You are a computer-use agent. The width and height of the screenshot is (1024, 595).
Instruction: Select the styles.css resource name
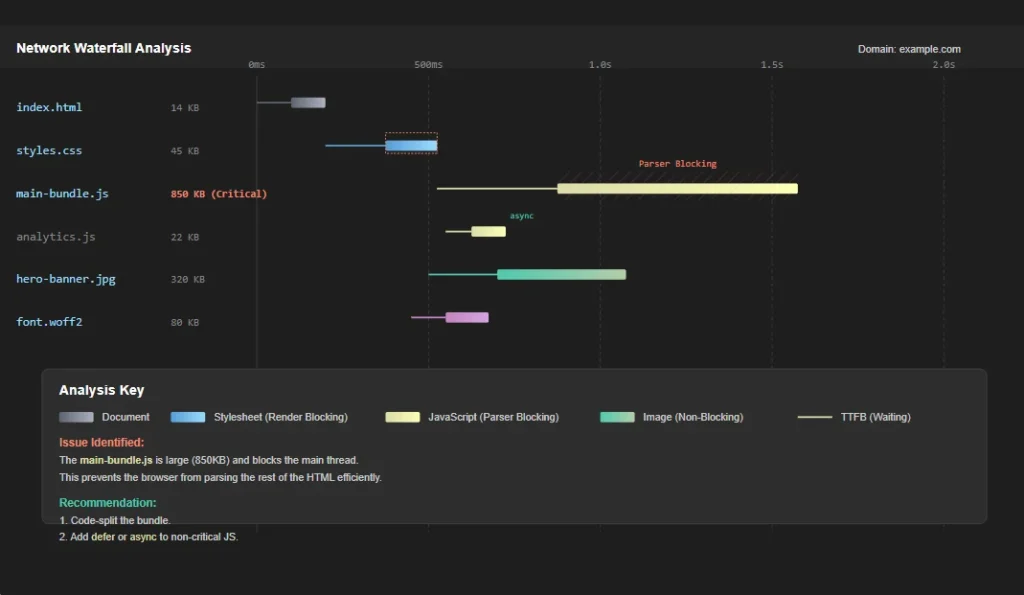point(49,150)
